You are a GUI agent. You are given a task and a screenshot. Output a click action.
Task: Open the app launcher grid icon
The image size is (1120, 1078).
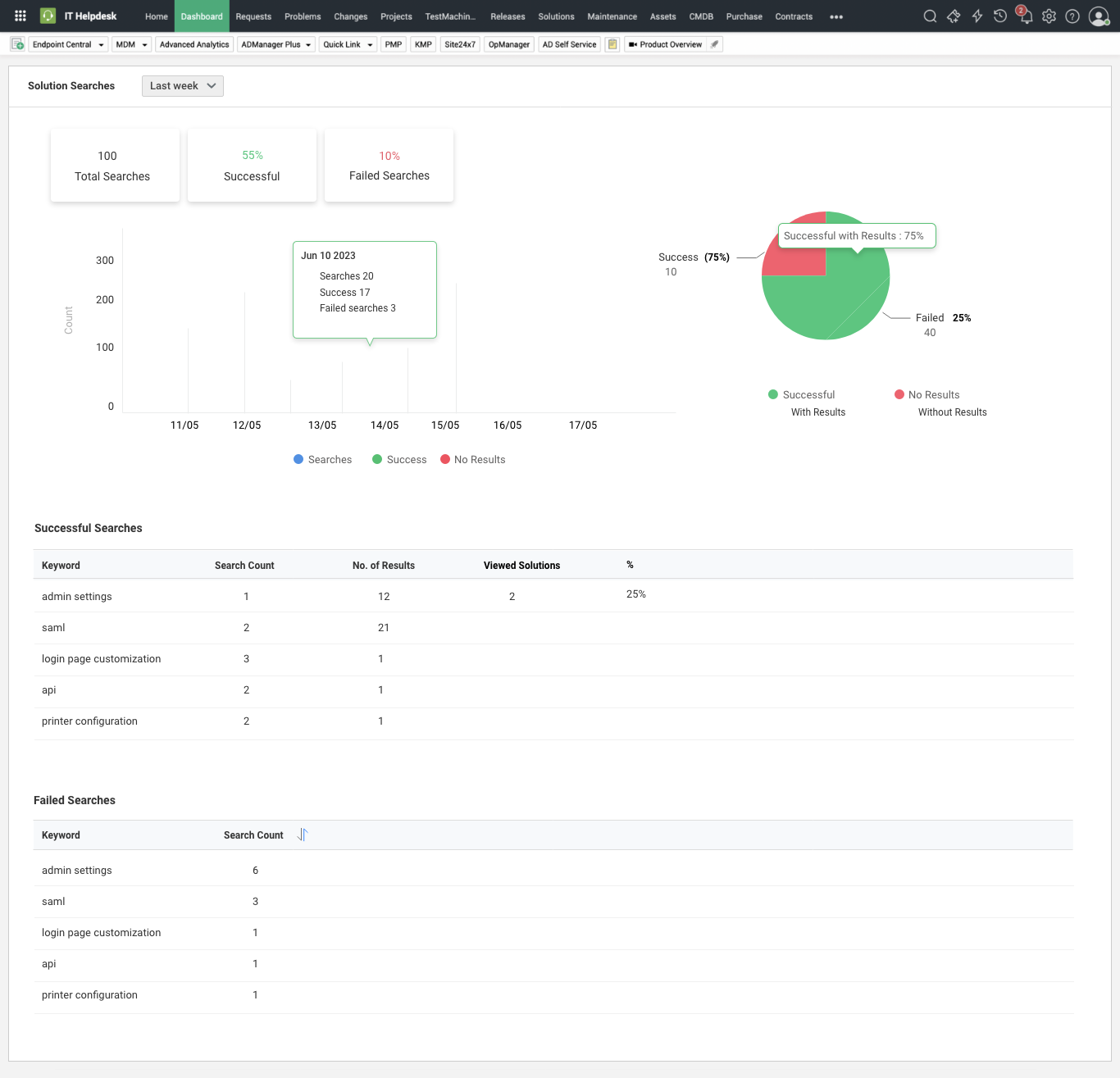coord(20,16)
